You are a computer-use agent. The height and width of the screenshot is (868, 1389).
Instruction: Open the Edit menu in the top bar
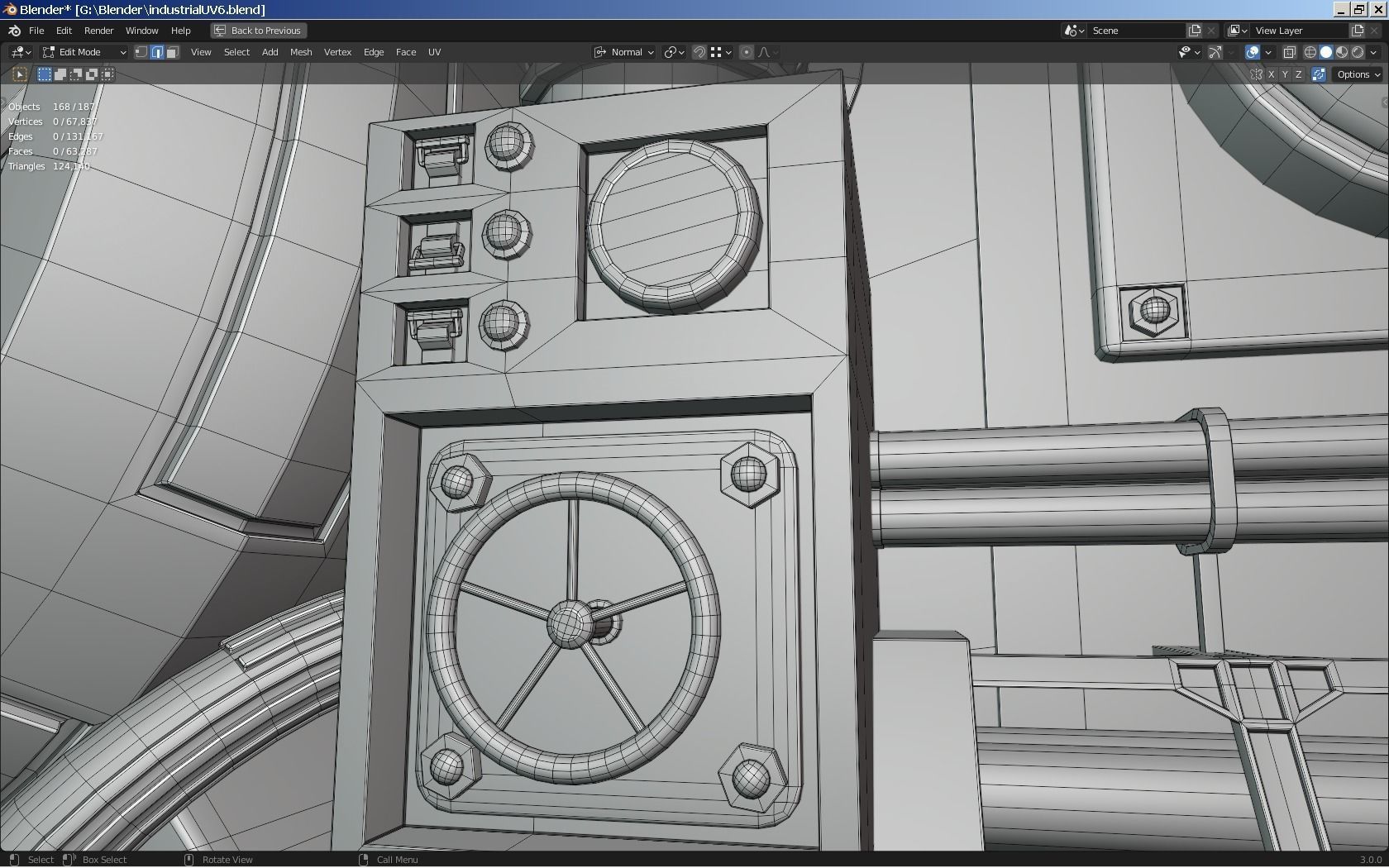[64, 31]
